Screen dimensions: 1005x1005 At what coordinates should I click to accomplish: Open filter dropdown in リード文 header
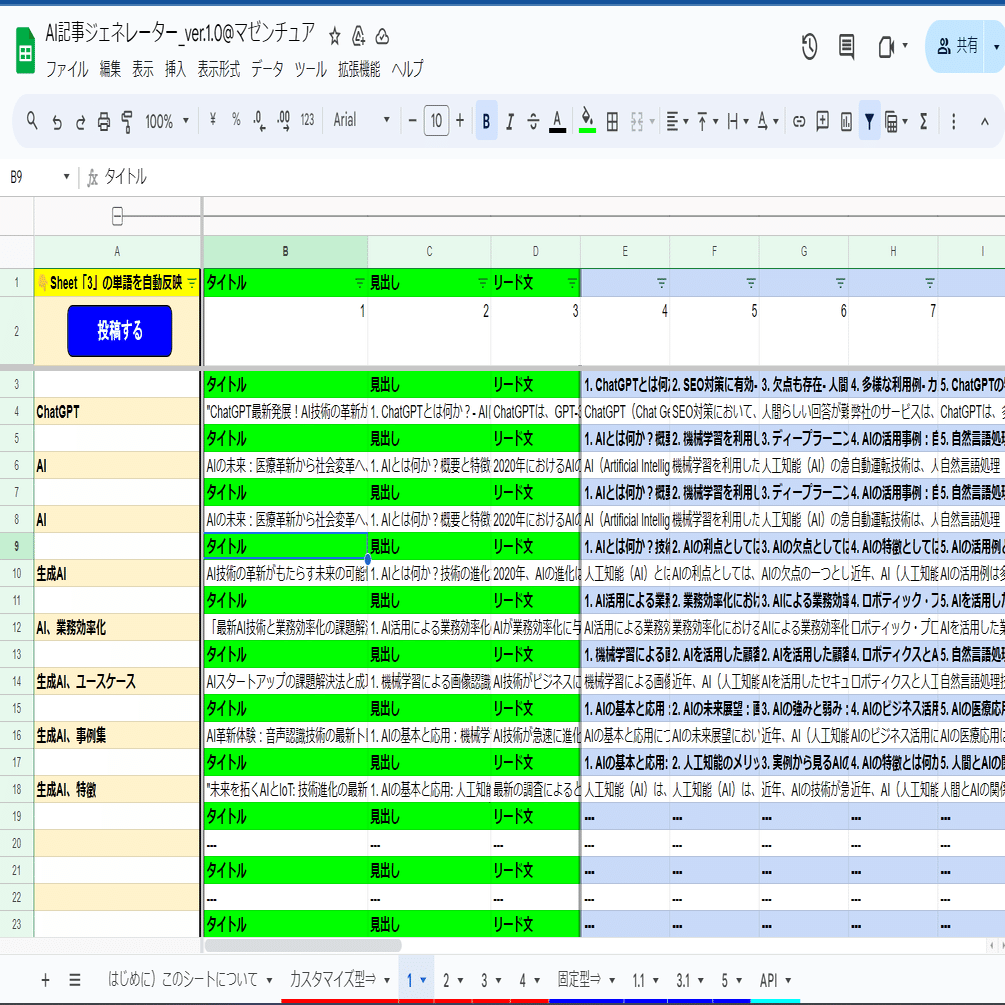[572, 283]
